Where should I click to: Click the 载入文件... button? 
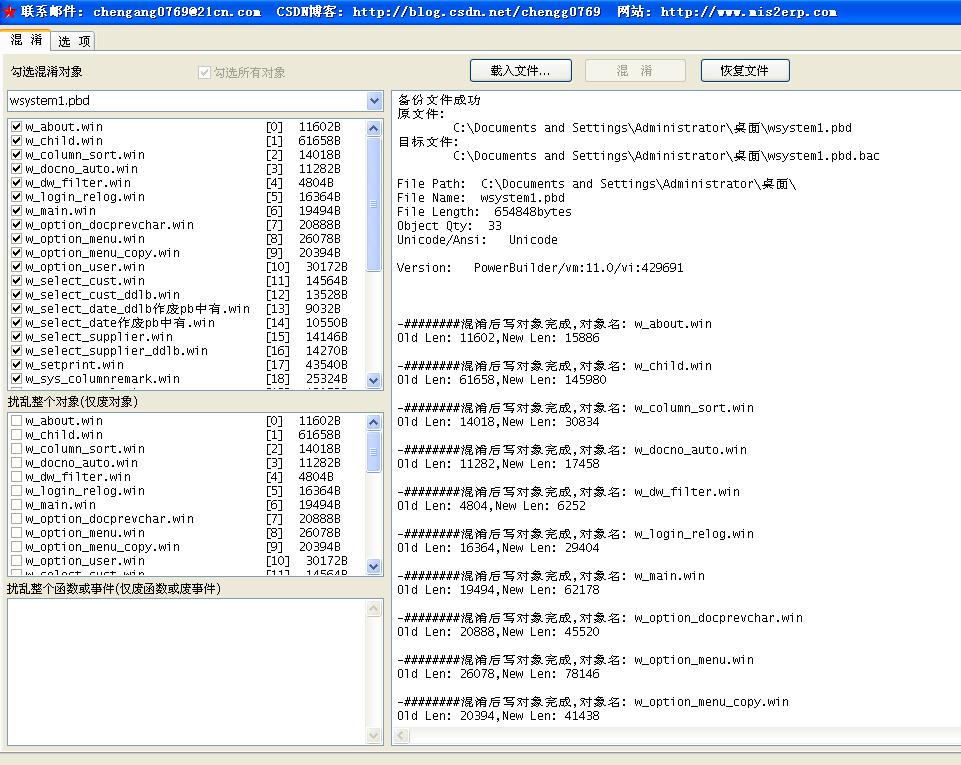tap(520, 70)
